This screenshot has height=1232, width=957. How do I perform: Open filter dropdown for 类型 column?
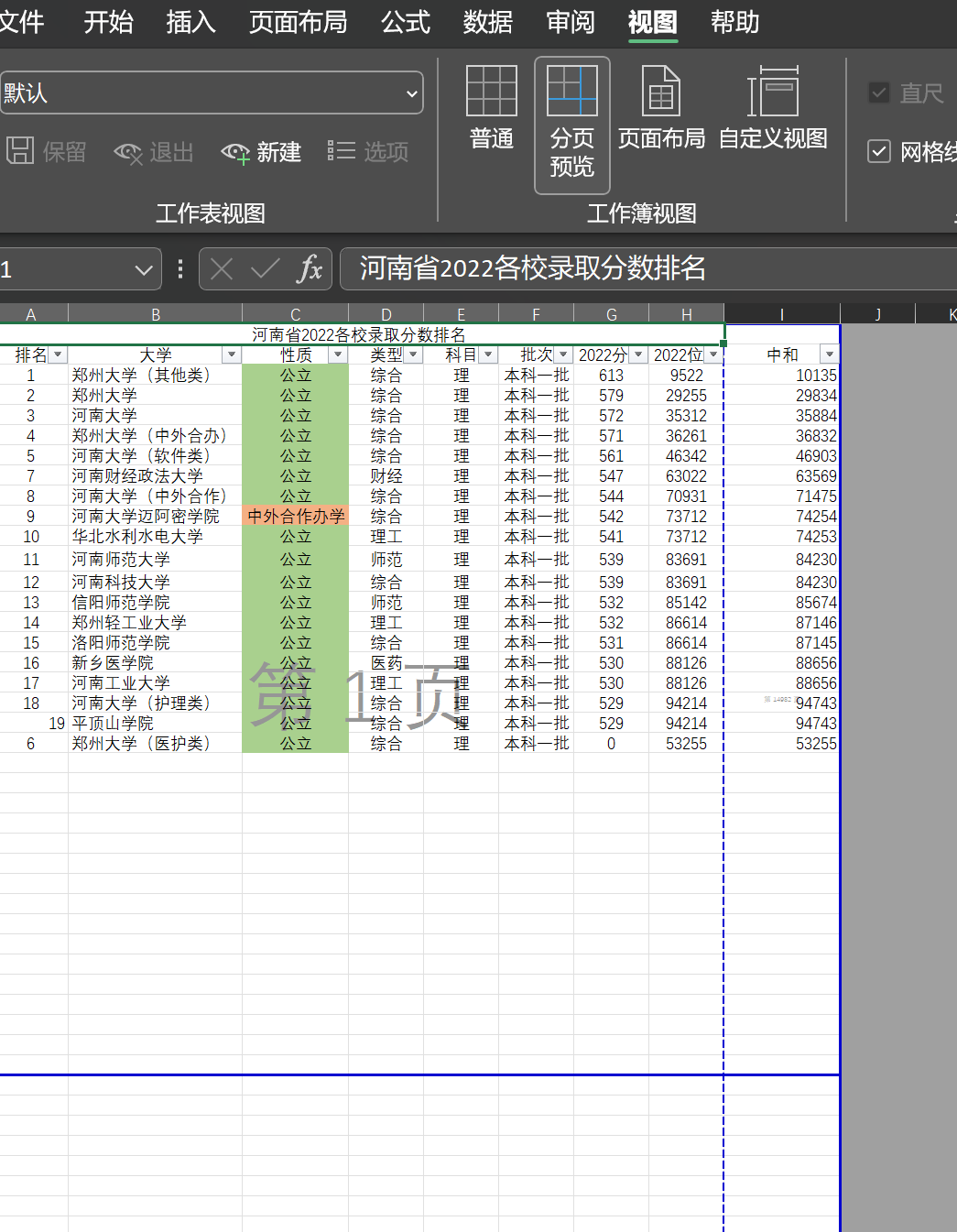tap(413, 354)
